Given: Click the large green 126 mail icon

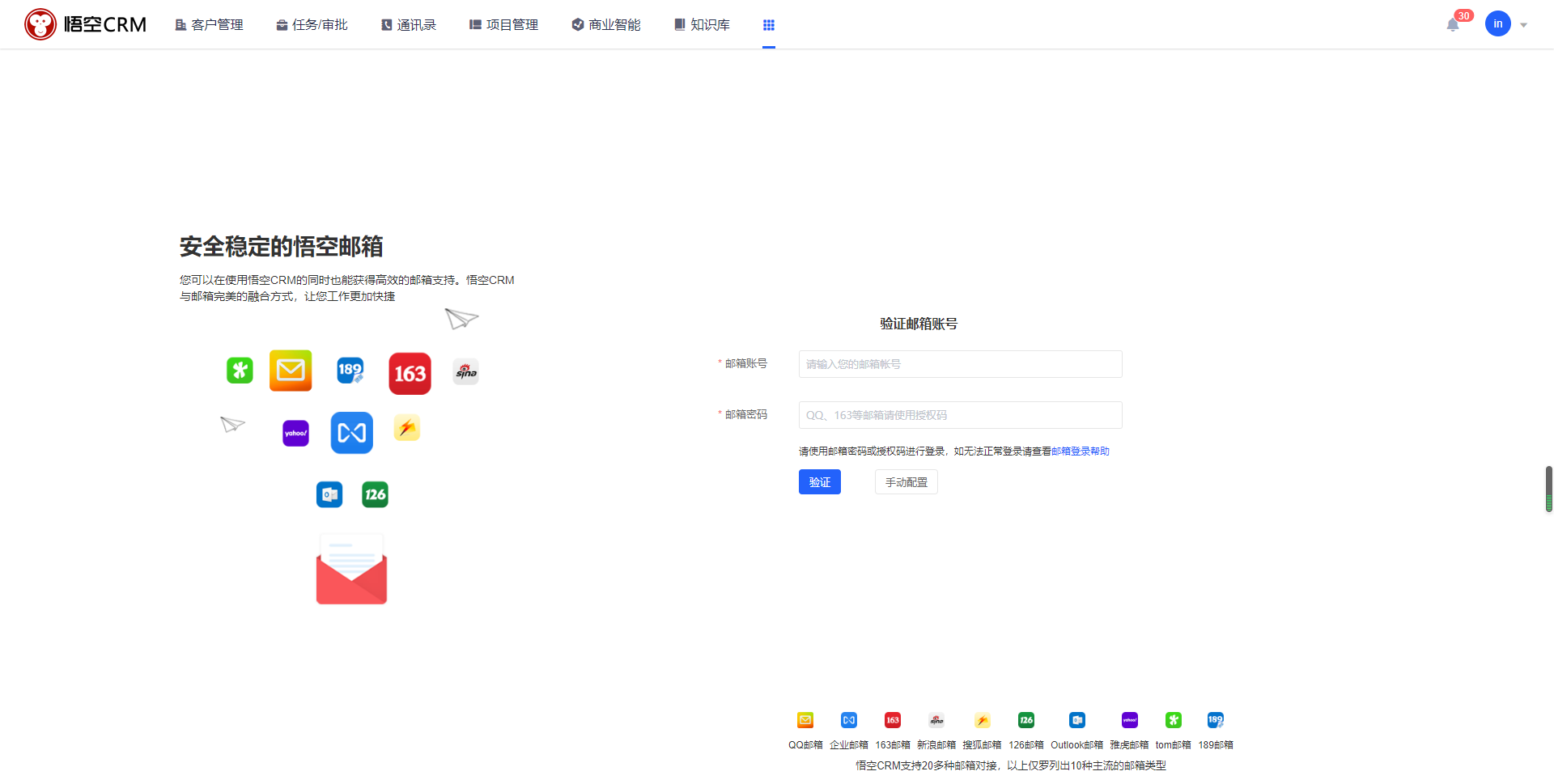Looking at the screenshot, I should tap(376, 494).
